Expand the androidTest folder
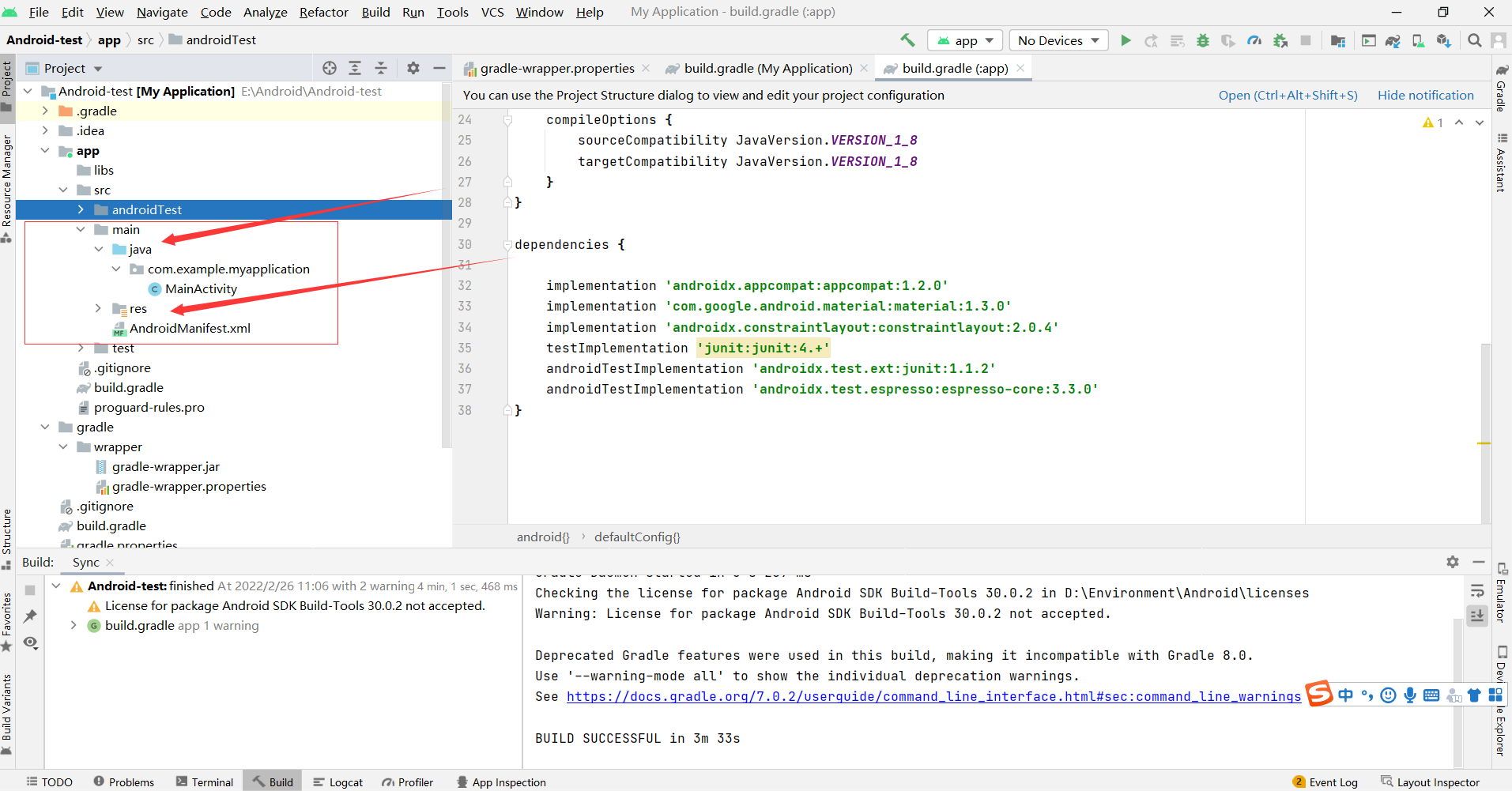1512x791 pixels. [81, 209]
